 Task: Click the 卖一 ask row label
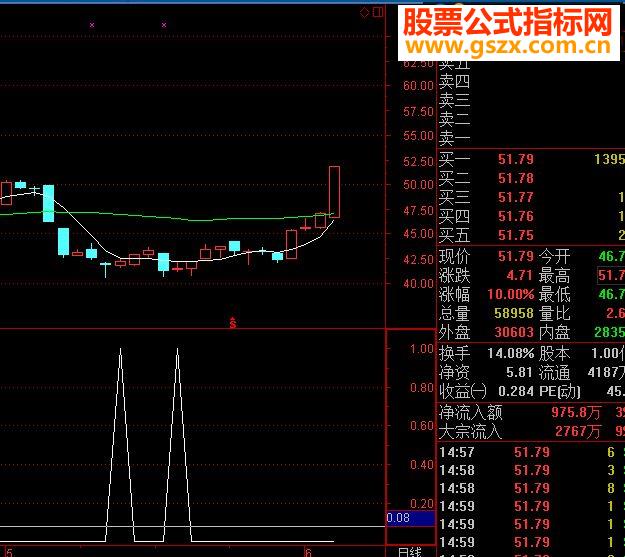click(x=454, y=138)
